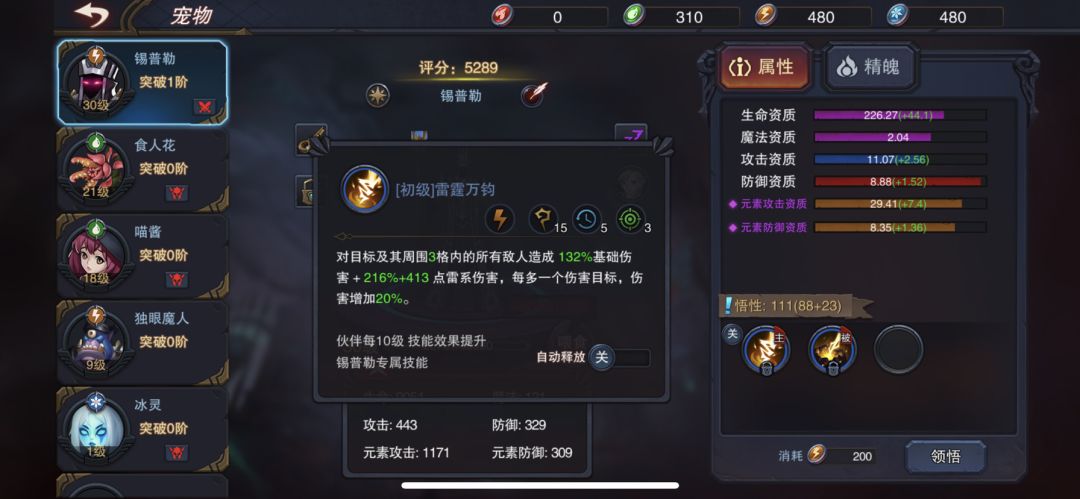Viewport: 1080px width, 499px height.
Task: Select the 食人花 pet entry
Action: pos(142,170)
